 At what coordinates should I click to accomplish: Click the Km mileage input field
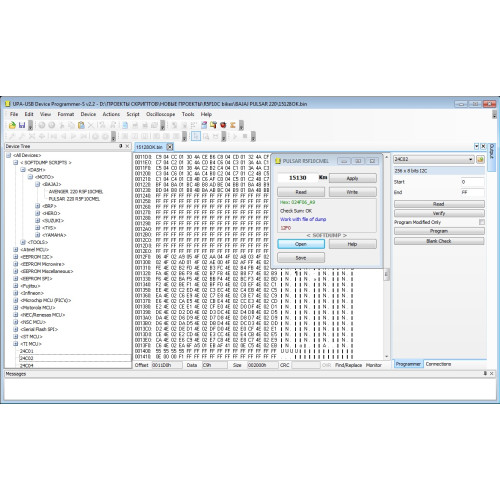point(297,178)
